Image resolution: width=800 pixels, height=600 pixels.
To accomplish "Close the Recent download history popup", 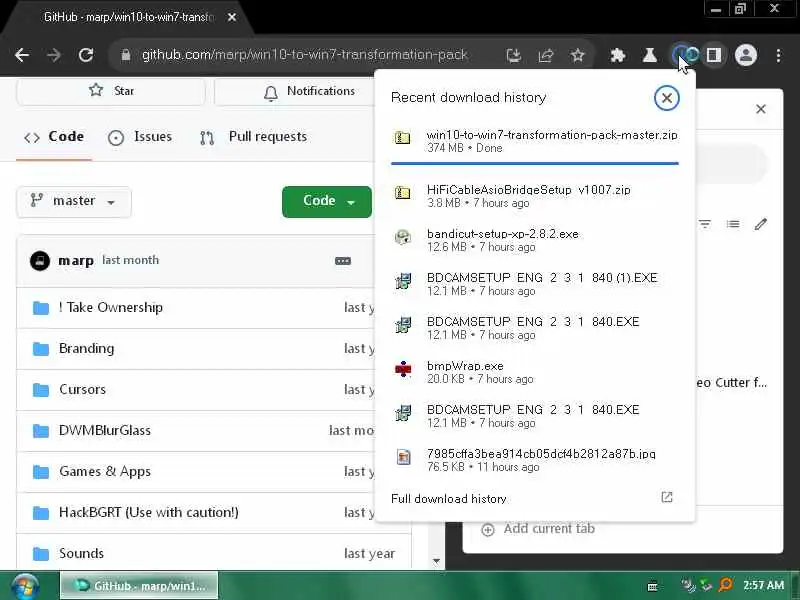I will click(666, 98).
